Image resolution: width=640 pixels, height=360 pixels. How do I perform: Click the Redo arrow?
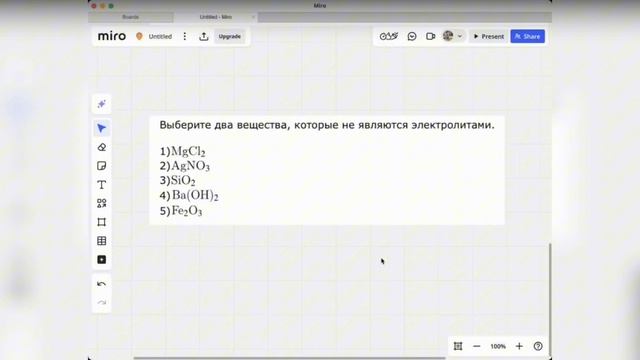point(102,302)
